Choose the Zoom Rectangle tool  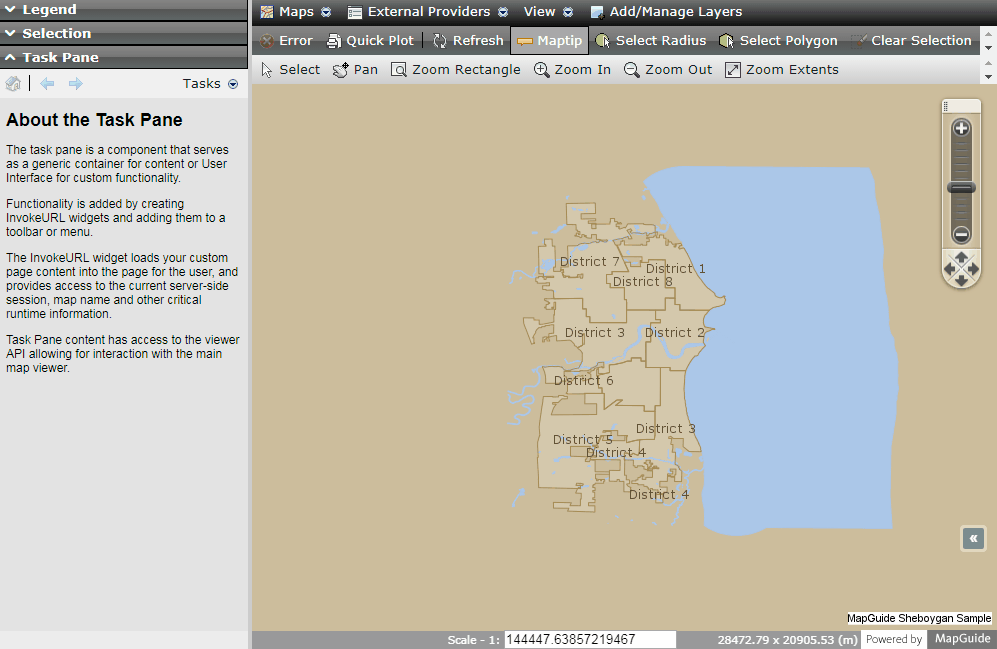click(x=455, y=69)
